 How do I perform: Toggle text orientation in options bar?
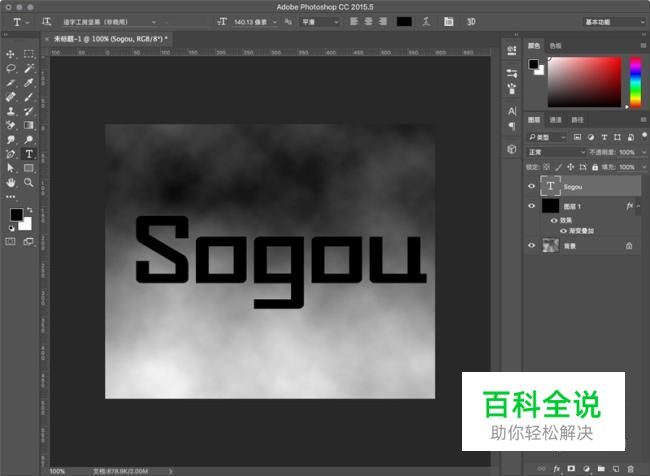coord(46,22)
